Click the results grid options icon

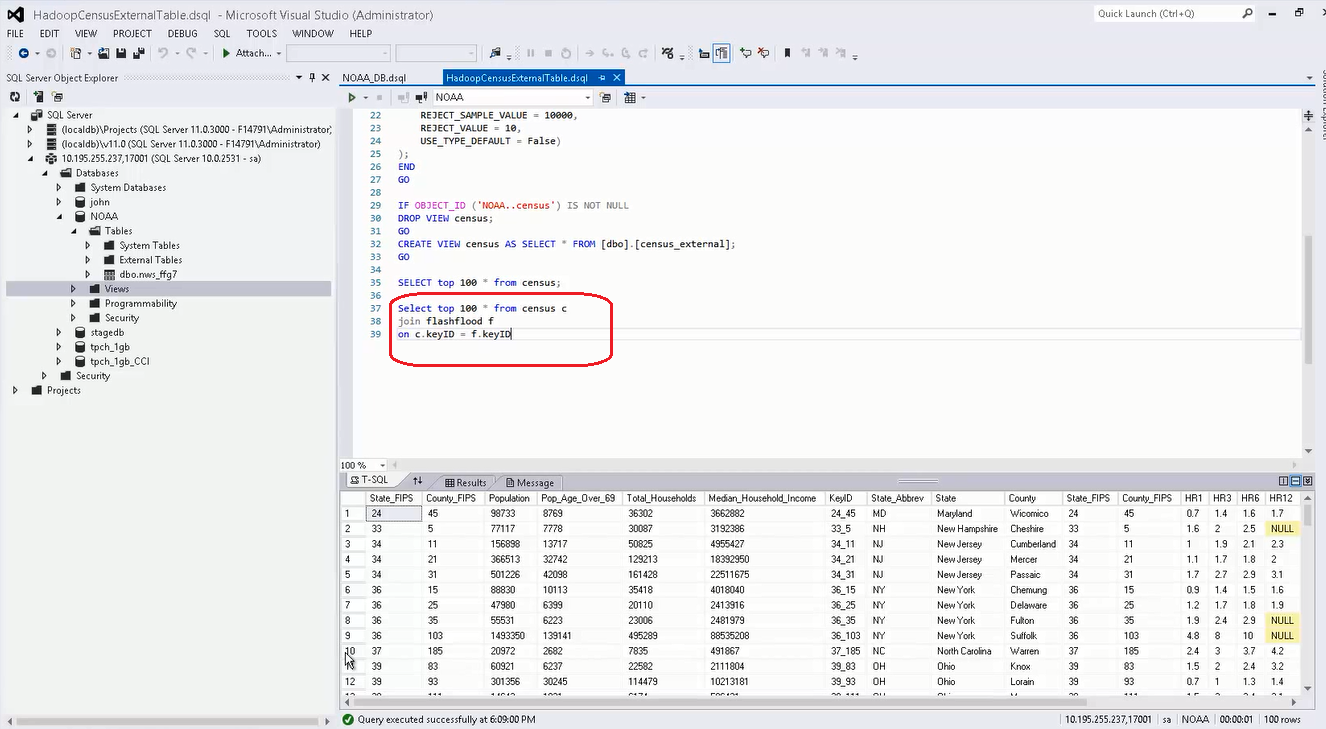[x=630, y=98]
